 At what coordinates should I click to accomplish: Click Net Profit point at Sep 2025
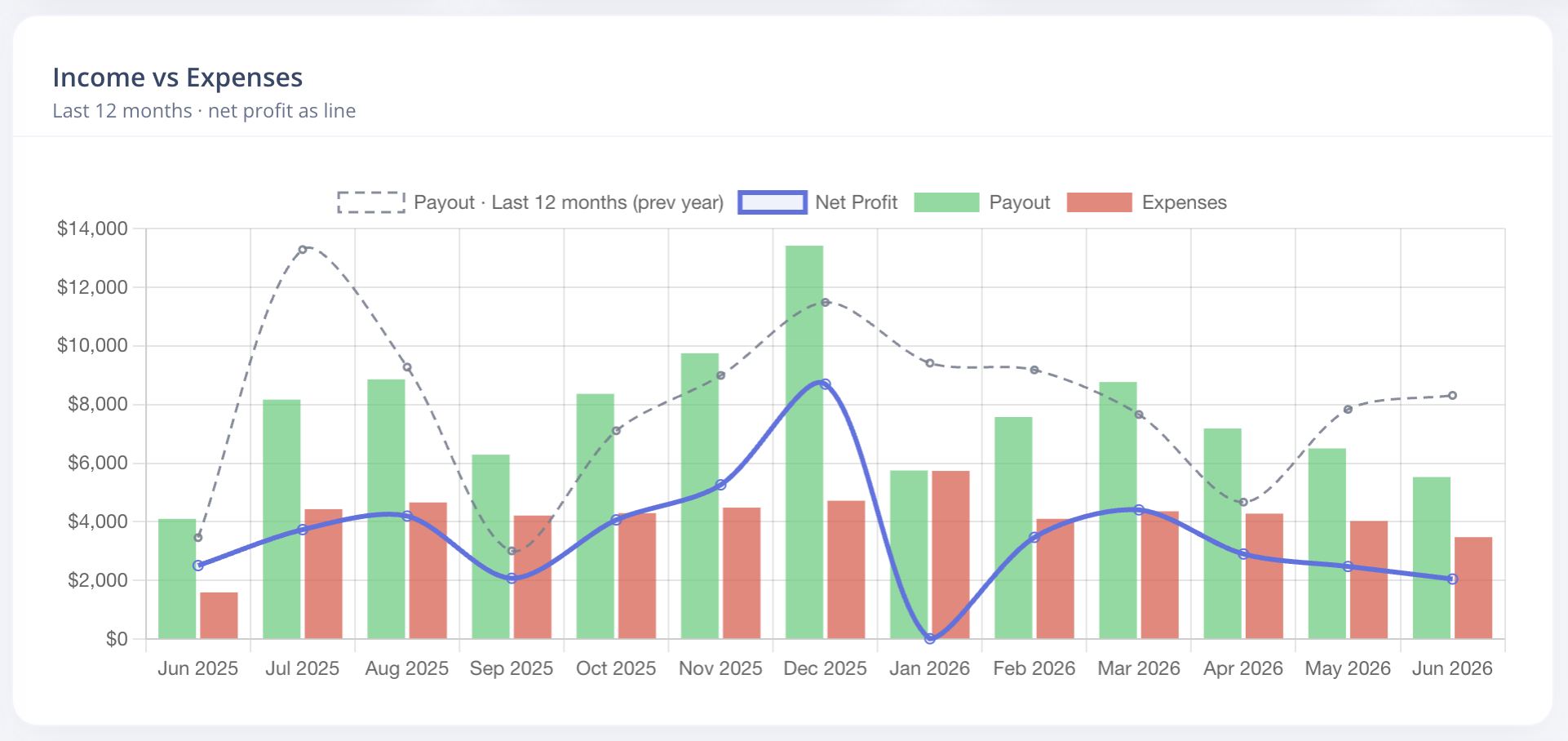coord(512,578)
